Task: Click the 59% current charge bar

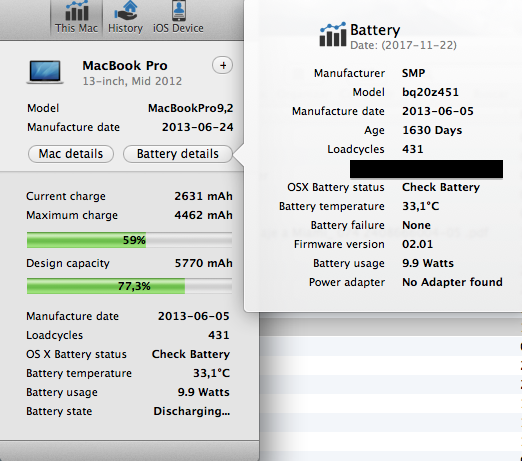Action: click(x=129, y=240)
